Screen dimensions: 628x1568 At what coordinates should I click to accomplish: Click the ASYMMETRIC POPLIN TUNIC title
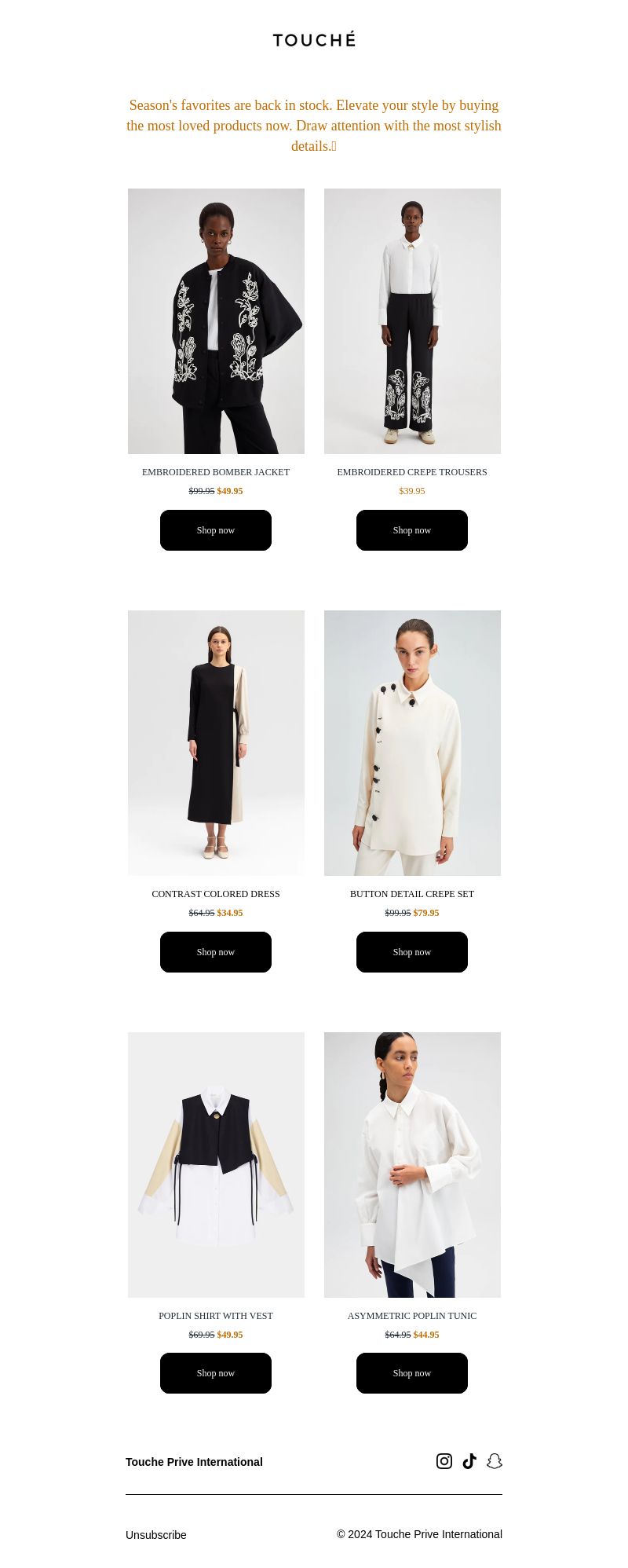coord(412,1316)
